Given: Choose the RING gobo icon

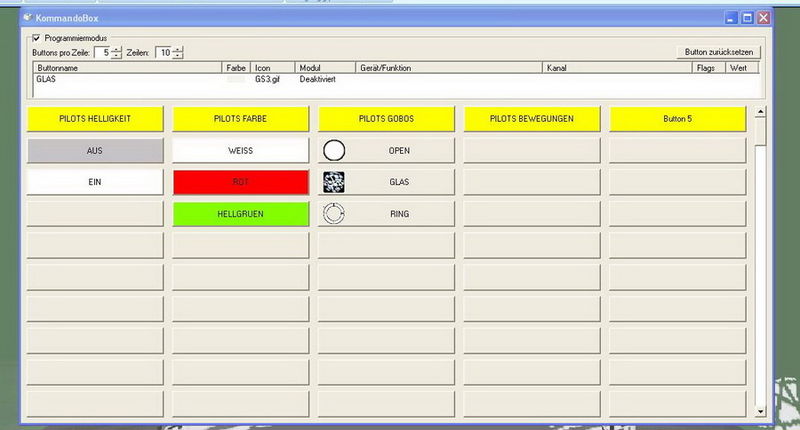Looking at the screenshot, I should tap(334, 214).
